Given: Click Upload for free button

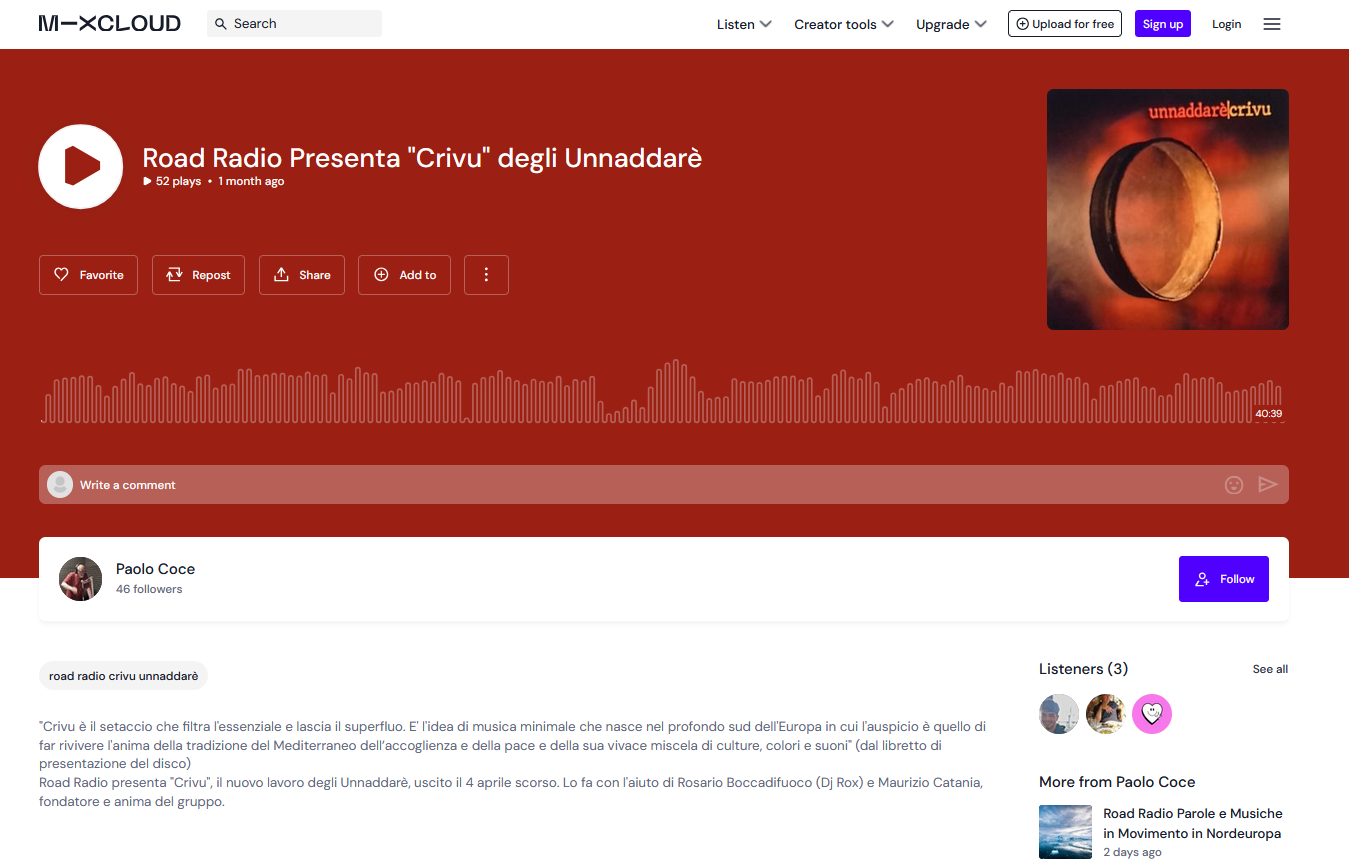Looking at the screenshot, I should point(1065,24).
